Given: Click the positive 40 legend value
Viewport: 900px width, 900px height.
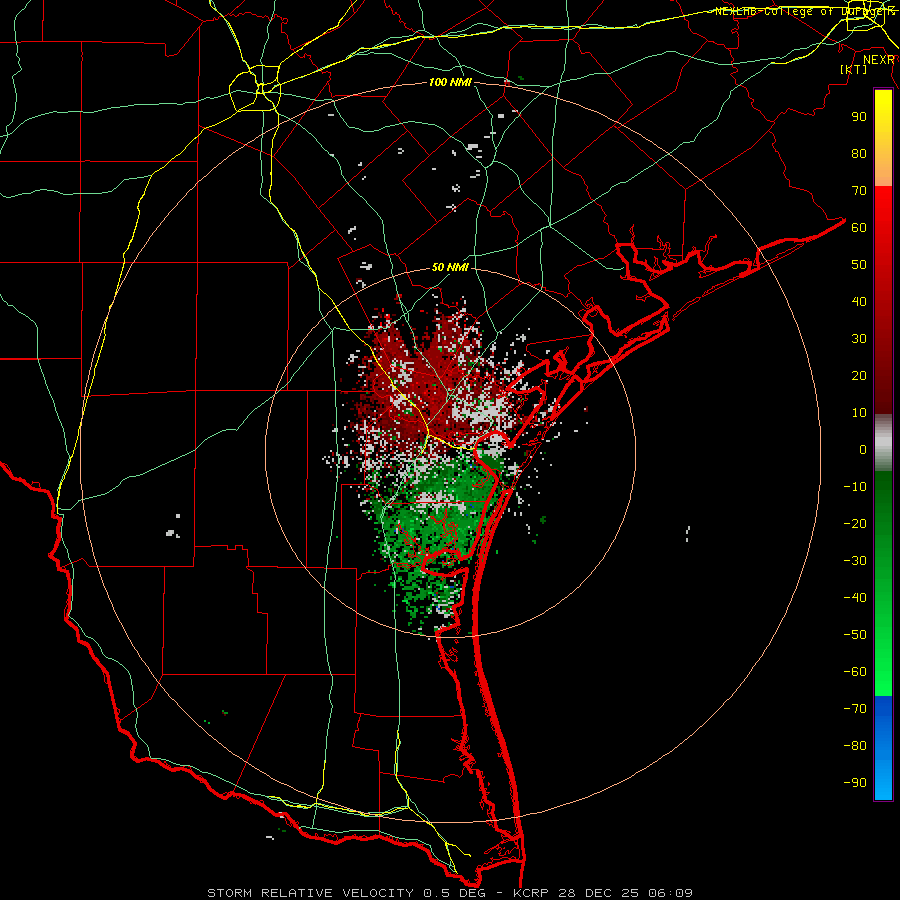Looking at the screenshot, I should pos(859,301).
